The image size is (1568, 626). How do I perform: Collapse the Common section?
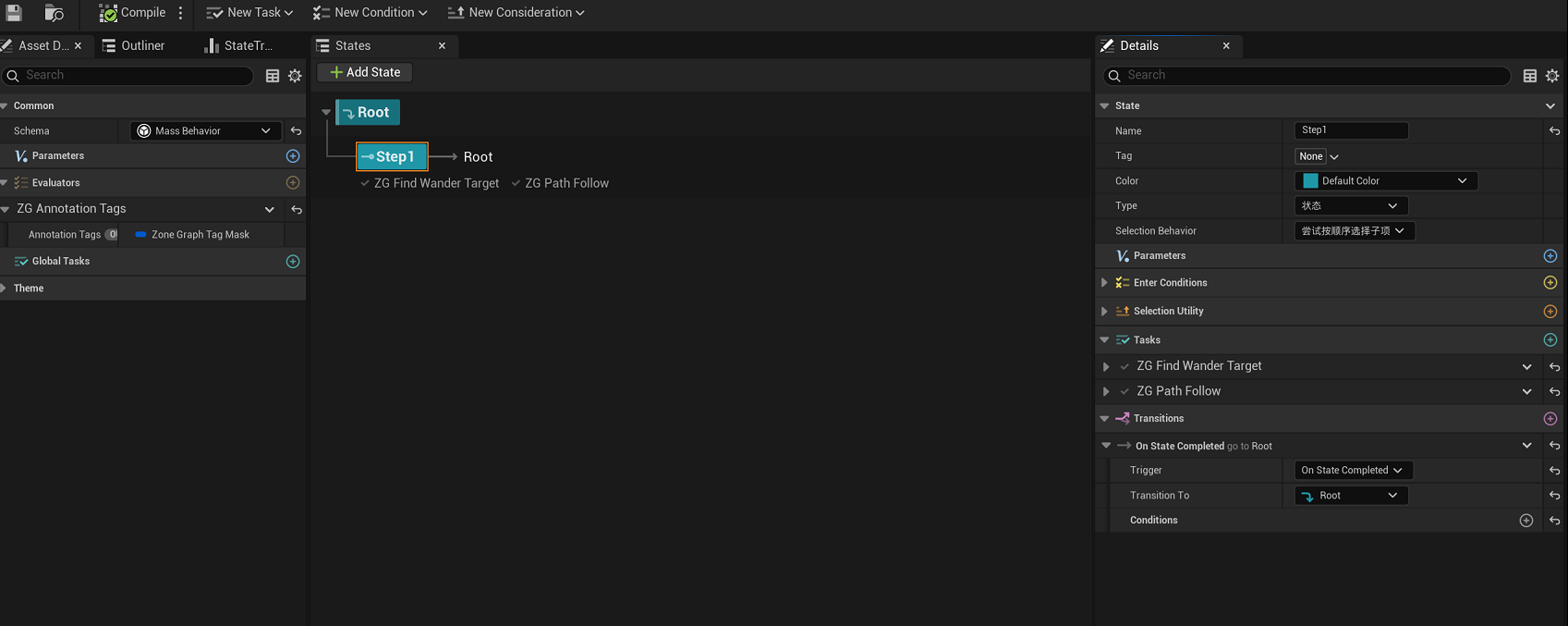click(5, 106)
